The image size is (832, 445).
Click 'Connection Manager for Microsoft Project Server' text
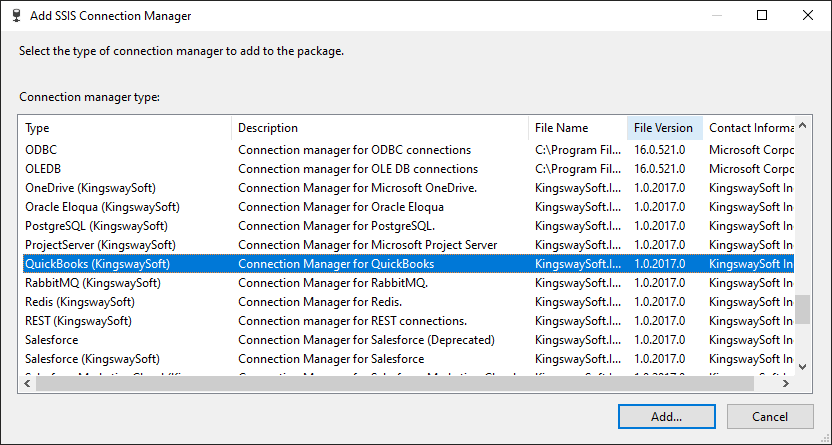[368, 245]
